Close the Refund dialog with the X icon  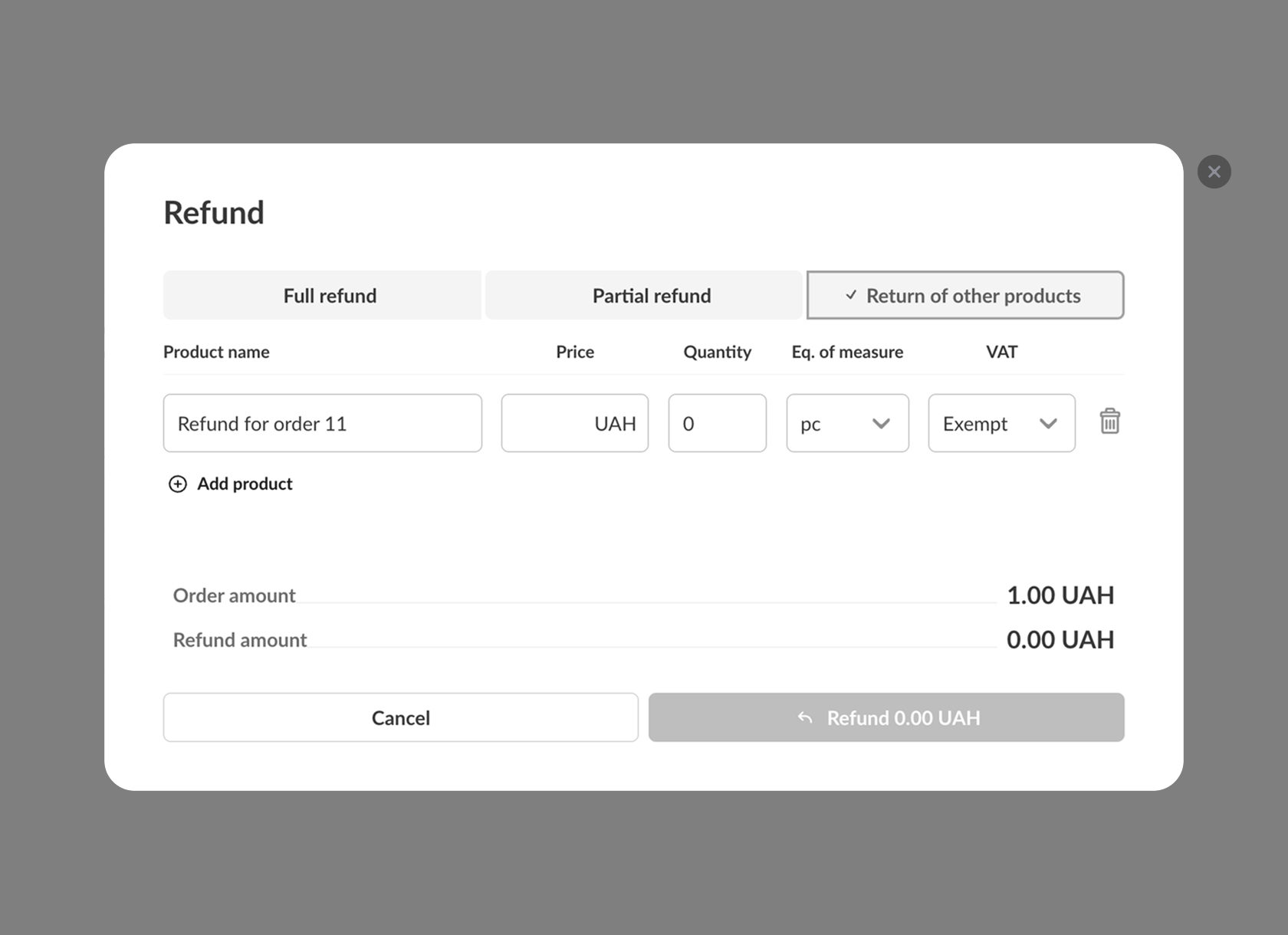(x=1214, y=172)
